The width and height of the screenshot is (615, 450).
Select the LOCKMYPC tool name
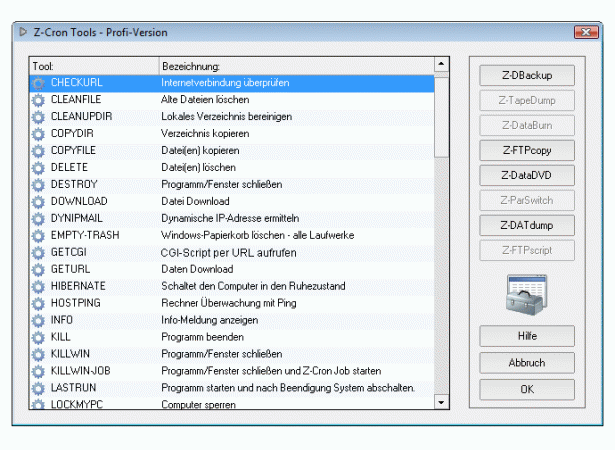coord(77,404)
